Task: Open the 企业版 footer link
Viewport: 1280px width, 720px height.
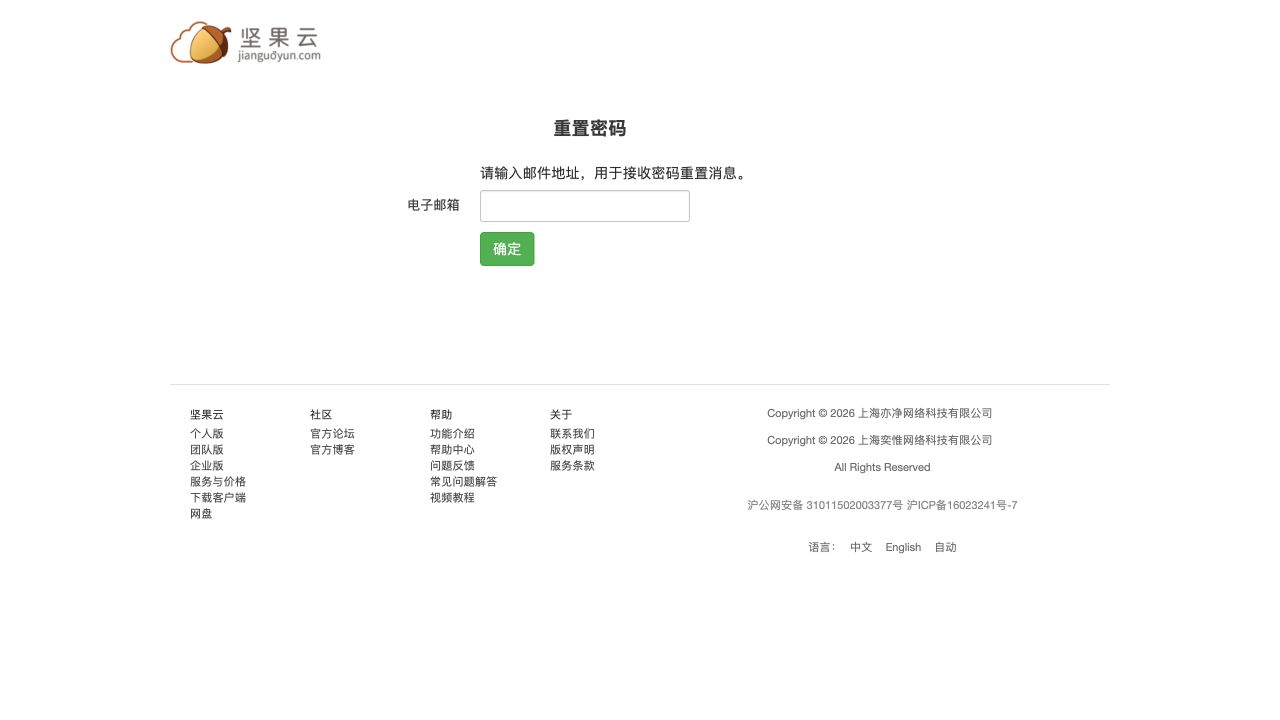Action: point(207,466)
